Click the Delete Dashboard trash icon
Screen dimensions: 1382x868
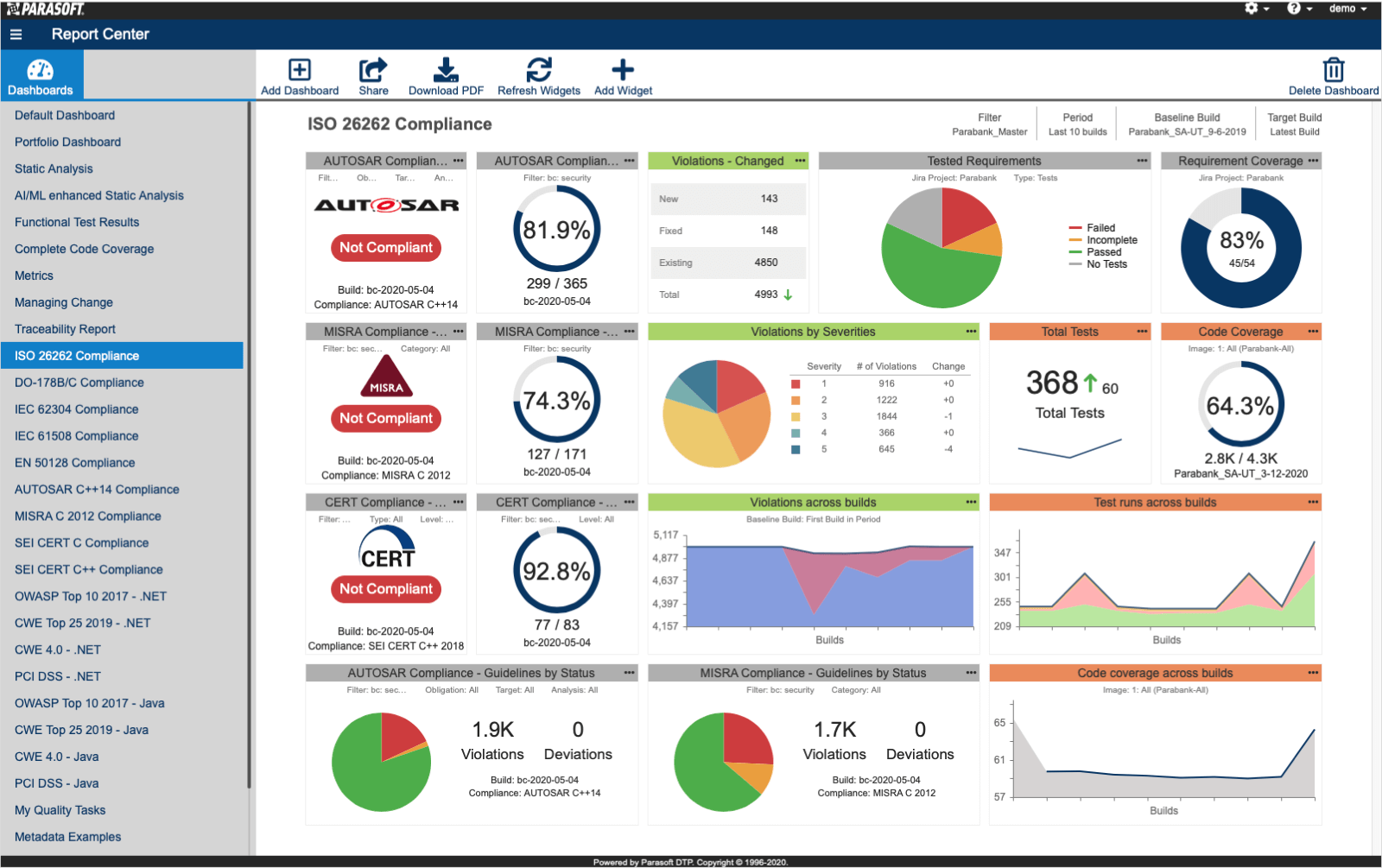(1334, 69)
